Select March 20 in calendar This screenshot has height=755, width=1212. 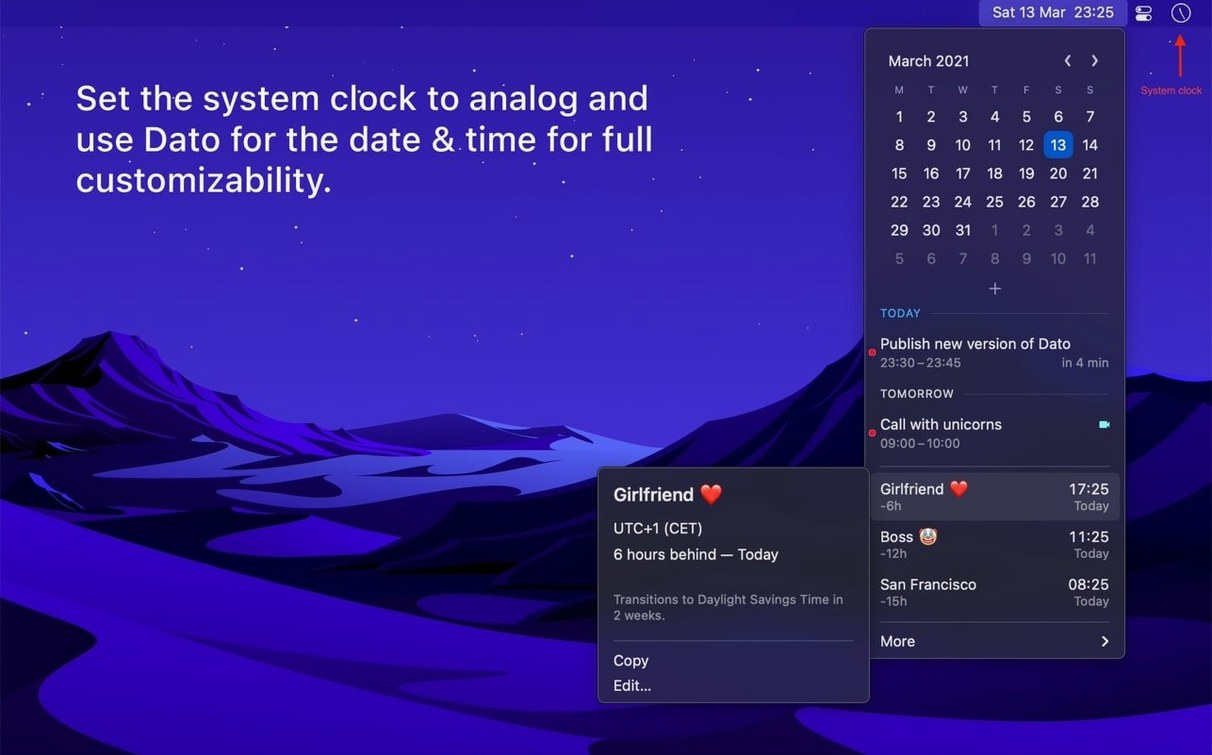[x=1058, y=173]
